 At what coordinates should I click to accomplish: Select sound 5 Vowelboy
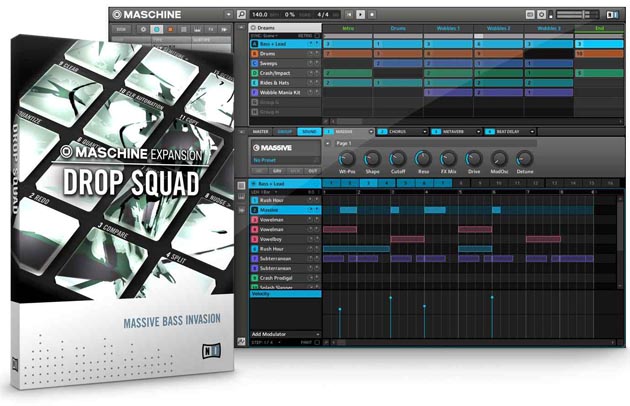(x=285, y=239)
